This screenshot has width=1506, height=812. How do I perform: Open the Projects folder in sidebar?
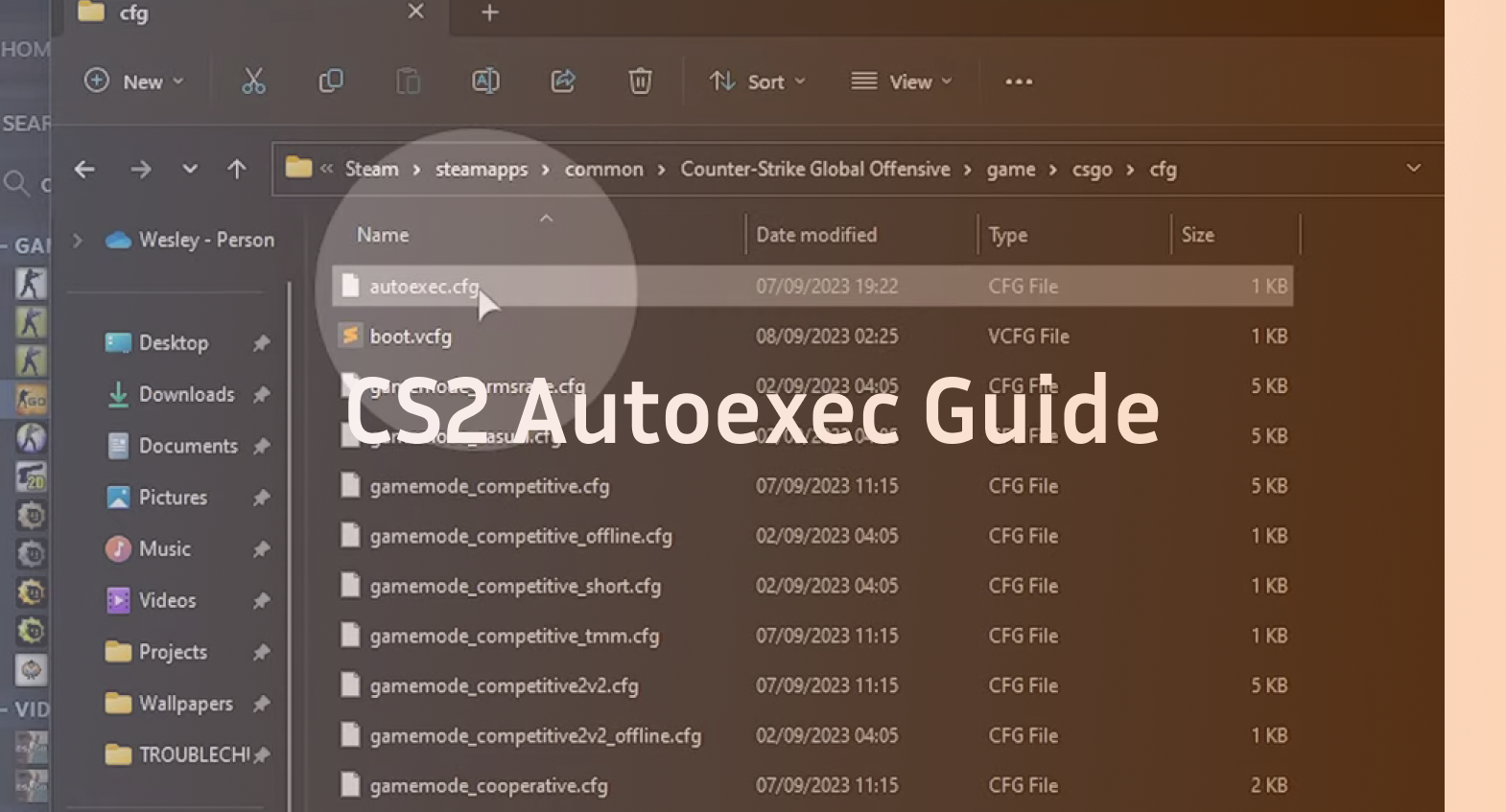pos(173,652)
